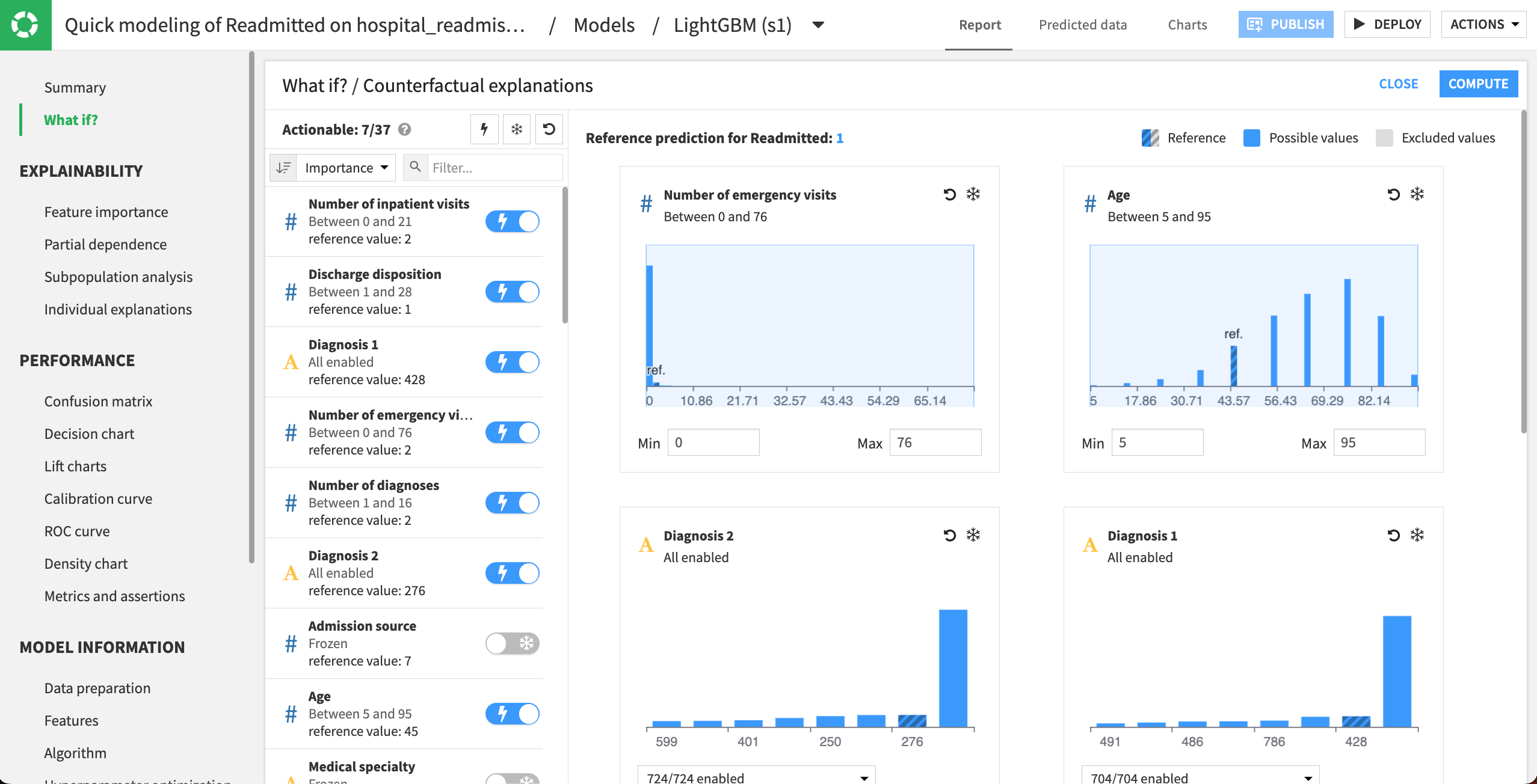This screenshot has width=1537, height=784.
Task: Open the LightGBM (s1) model selector
Action: [x=818, y=25]
